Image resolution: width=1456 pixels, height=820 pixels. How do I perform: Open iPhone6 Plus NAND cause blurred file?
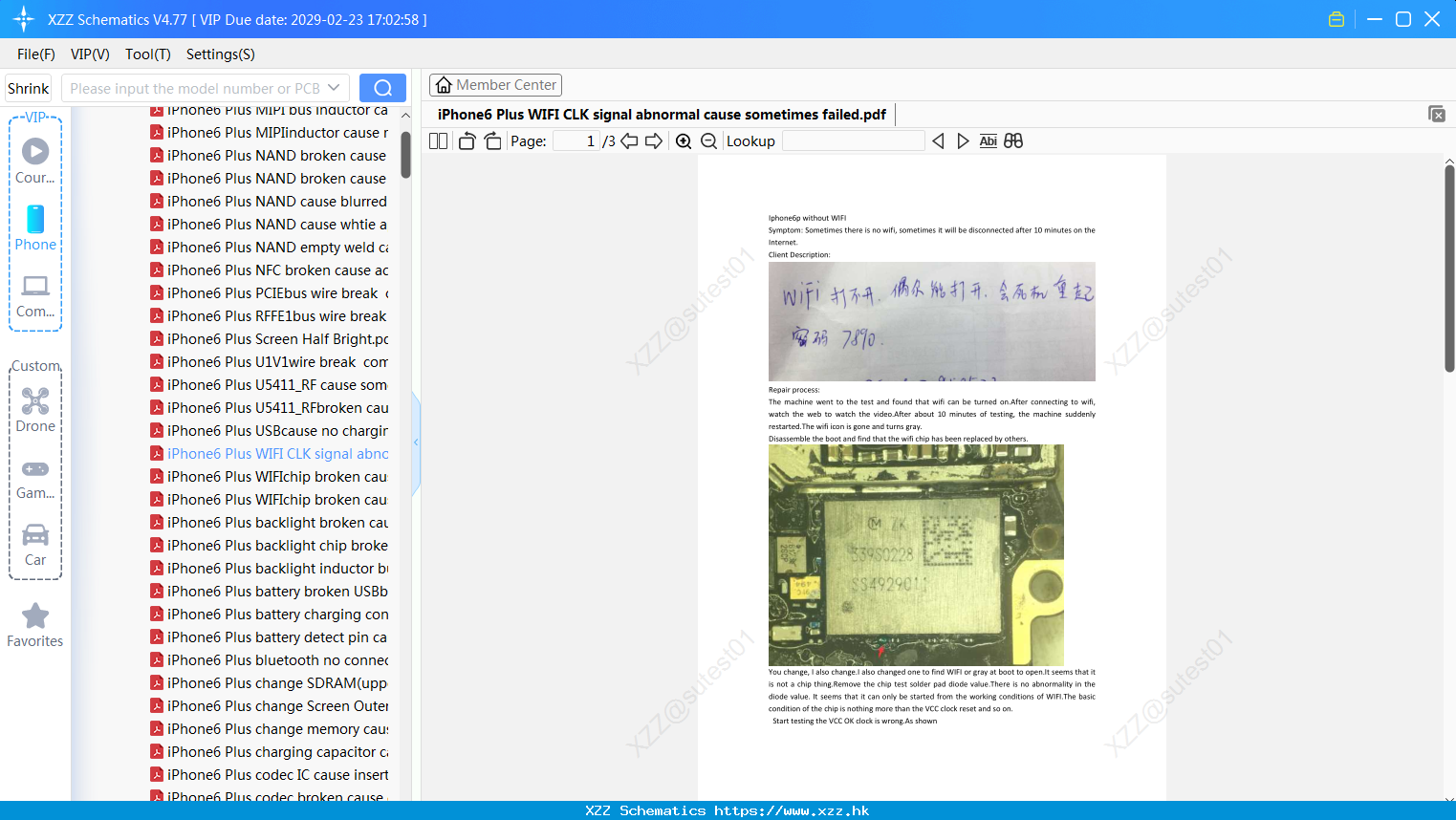coord(270,202)
